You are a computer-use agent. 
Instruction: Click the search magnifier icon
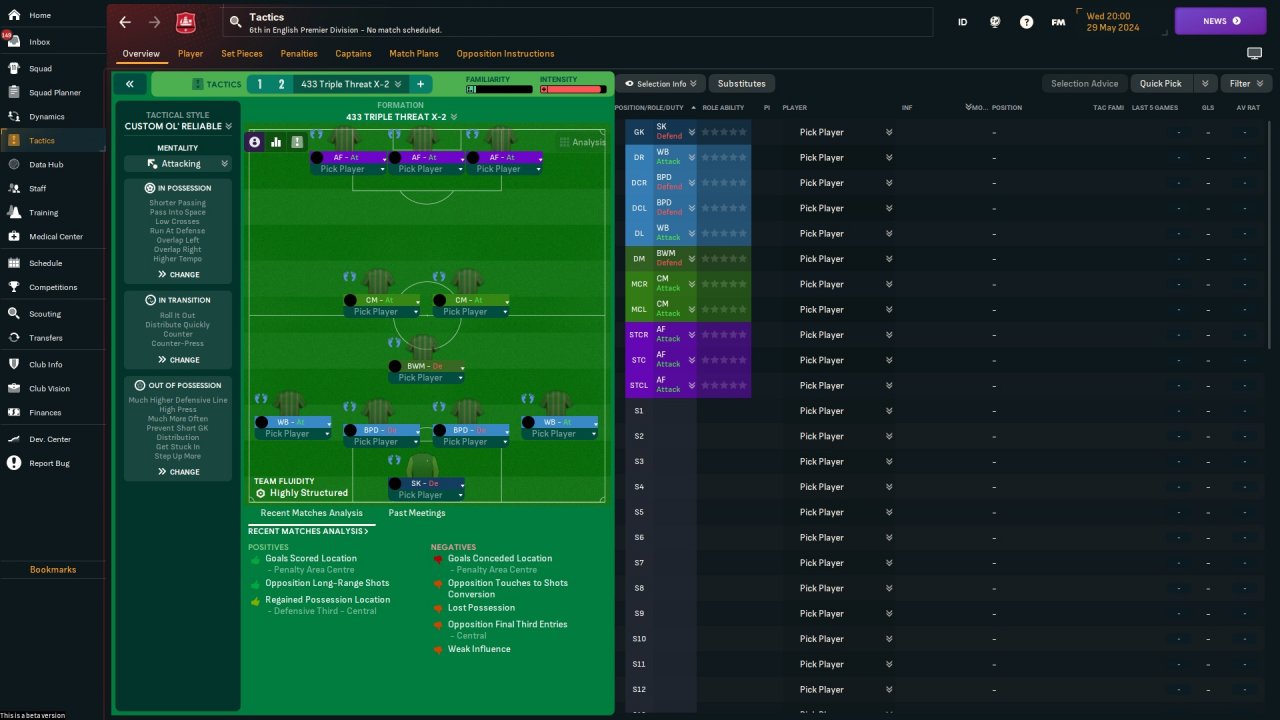point(235,22)
